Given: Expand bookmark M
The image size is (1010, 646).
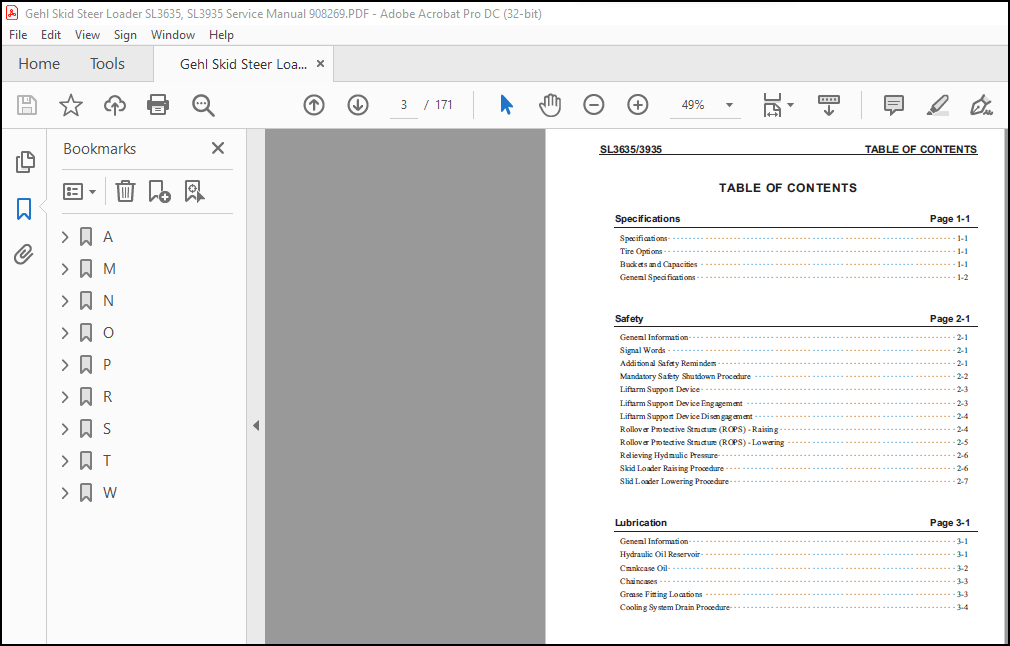Looking at the screenshot, I should [x=65, y=269].
